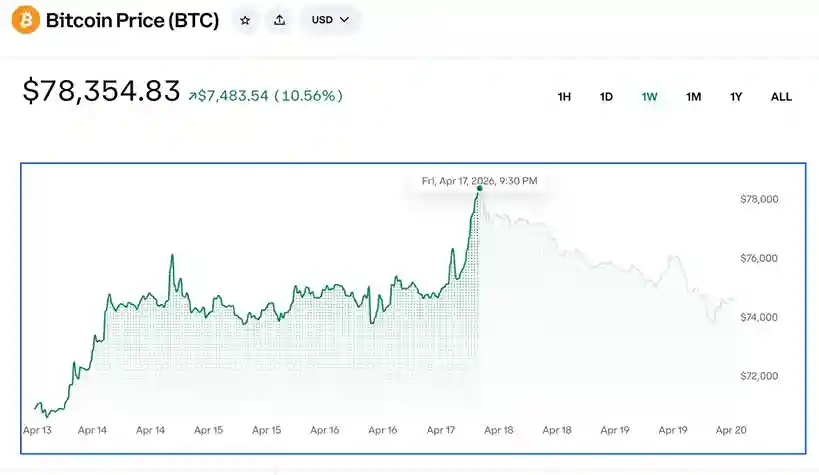This screenshot has height=475, width=819.
Task: Click the Bitcoin Price (BTC) heading
Action: click(x=132, y=20)
